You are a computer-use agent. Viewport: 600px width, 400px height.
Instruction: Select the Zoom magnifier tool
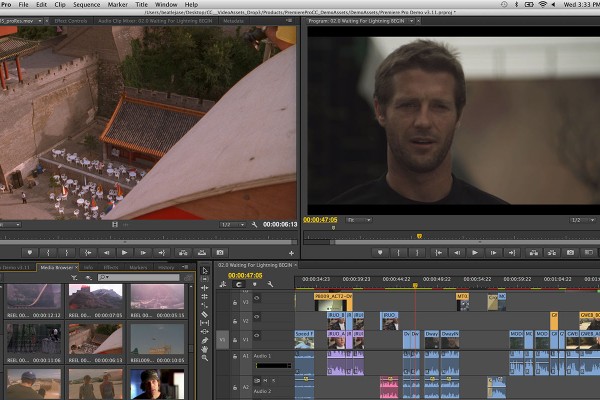pyautogui.click(x=204, y=359)
